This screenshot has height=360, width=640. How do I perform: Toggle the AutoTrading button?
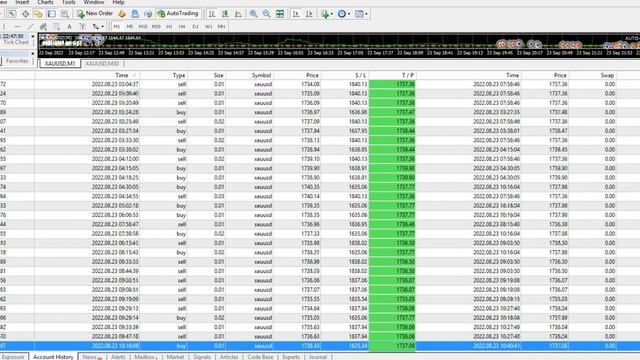[x=178, y=13]
